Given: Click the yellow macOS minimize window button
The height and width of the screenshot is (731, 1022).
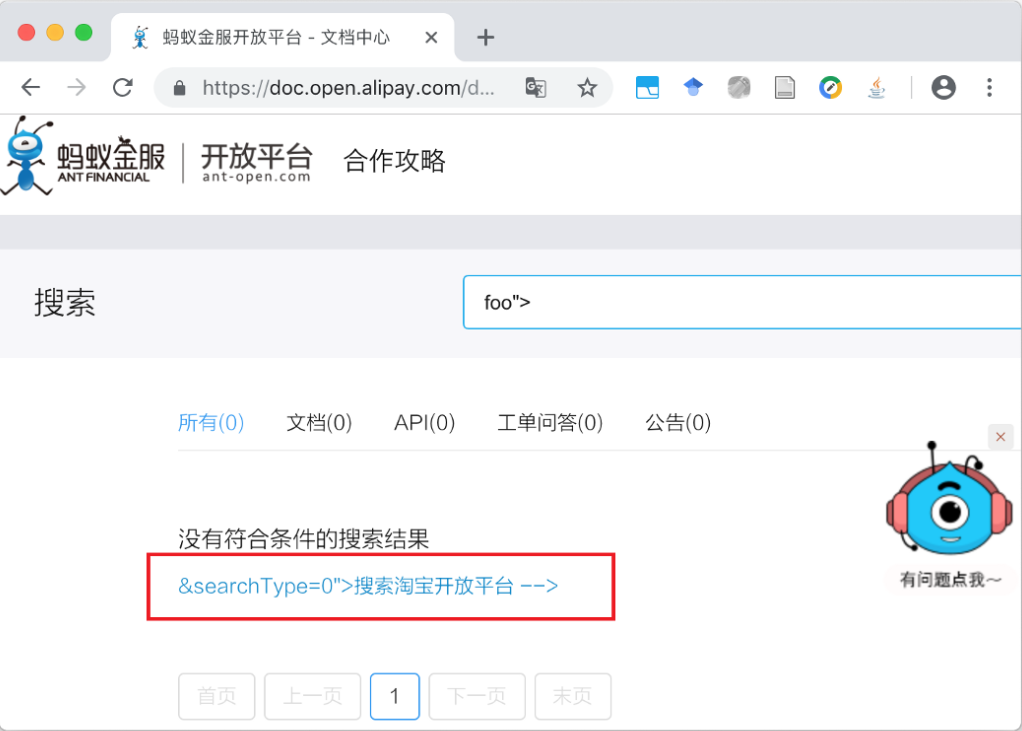Looking at the screenshot, I should click(x=55, y=33).
